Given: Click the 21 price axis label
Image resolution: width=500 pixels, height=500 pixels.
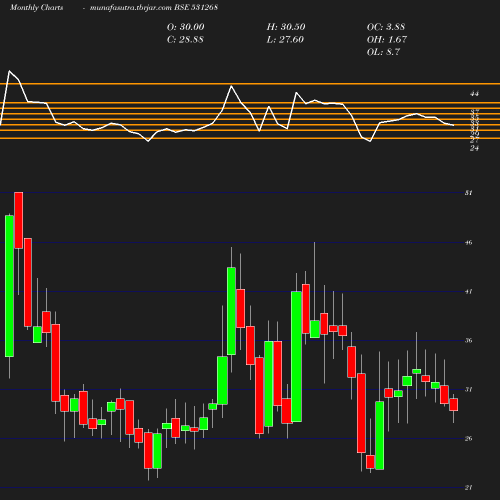Looking at the screenshot, I should pos(469,487).
